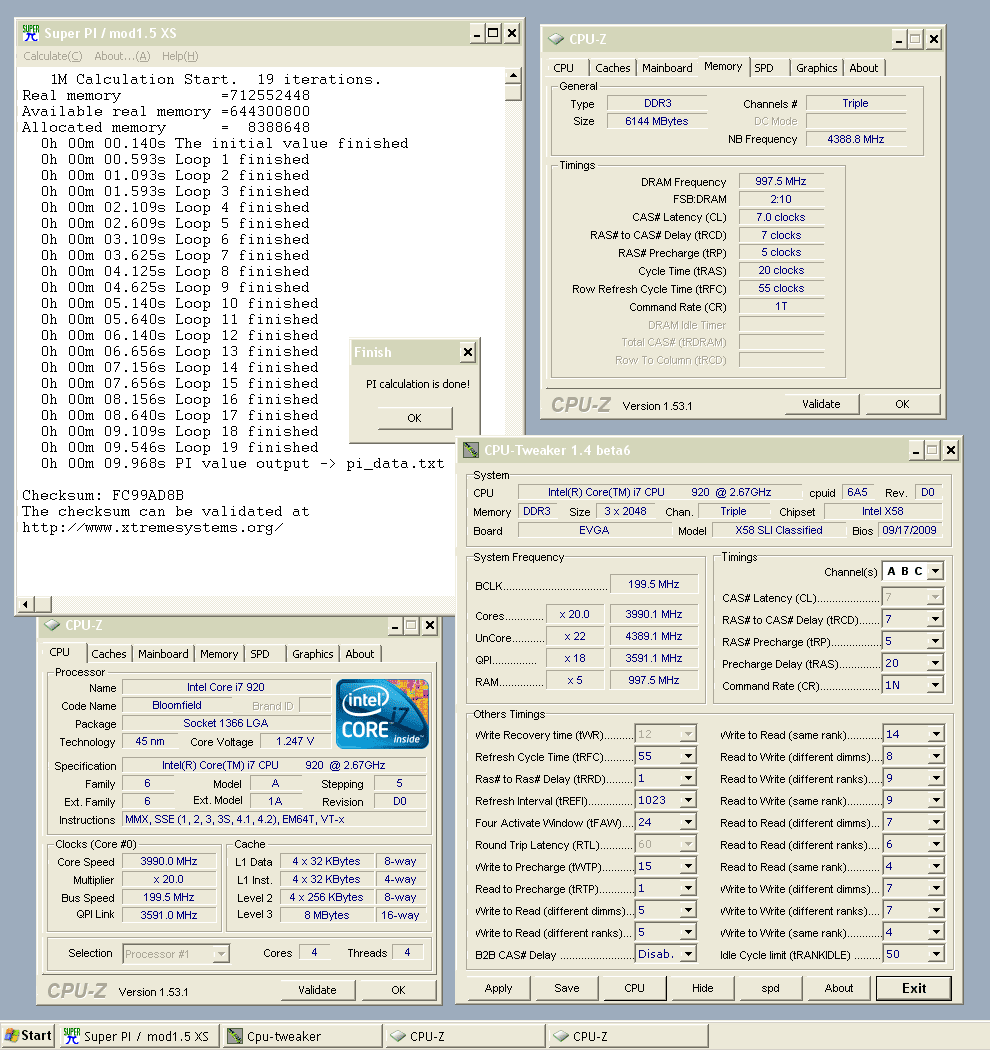Click OK in the lower CPU-Z window
The image size is (990, 1050).
[x=398, y=990]
